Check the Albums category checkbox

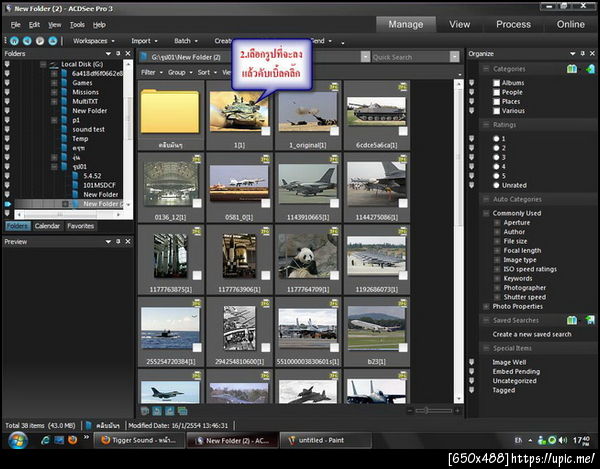pyautogui.click(x=497, y=83)
